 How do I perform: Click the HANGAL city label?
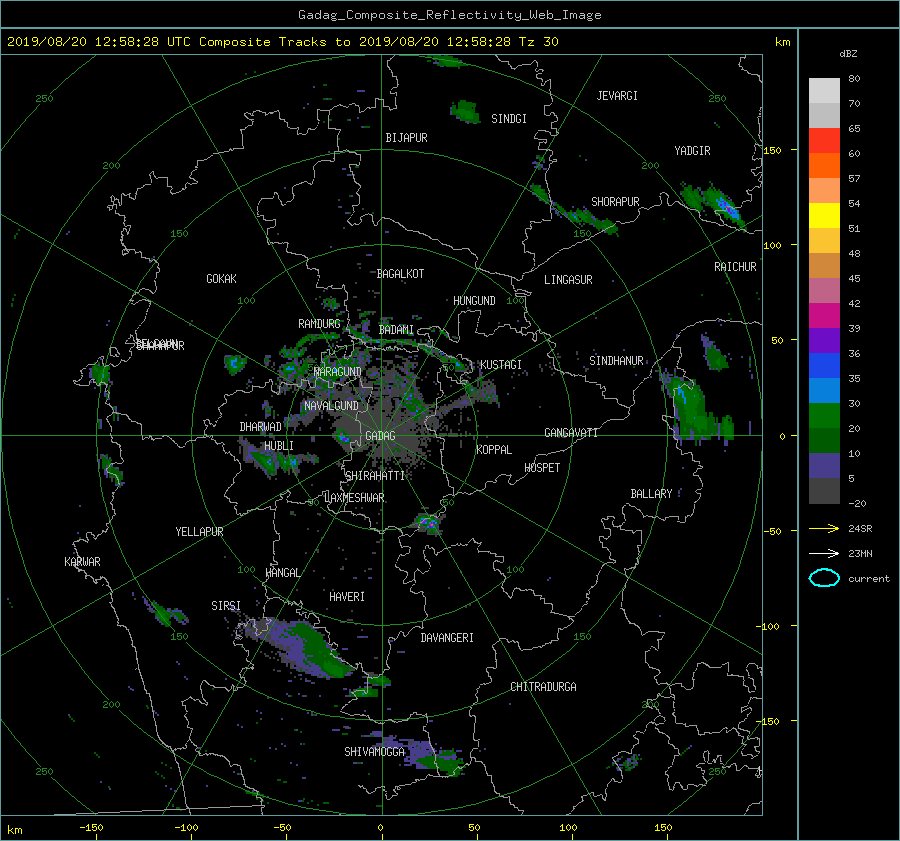pos(283,573)
